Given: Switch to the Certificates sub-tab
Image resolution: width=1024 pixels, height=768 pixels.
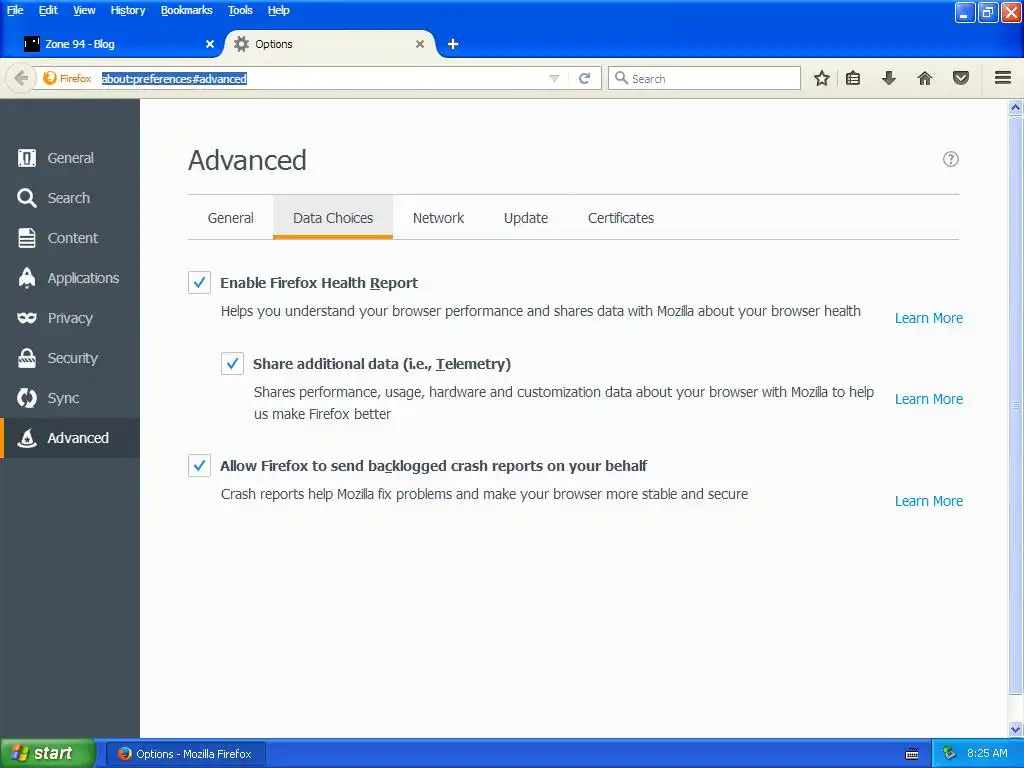Looking at the screenshot, I should coord(620,217).
